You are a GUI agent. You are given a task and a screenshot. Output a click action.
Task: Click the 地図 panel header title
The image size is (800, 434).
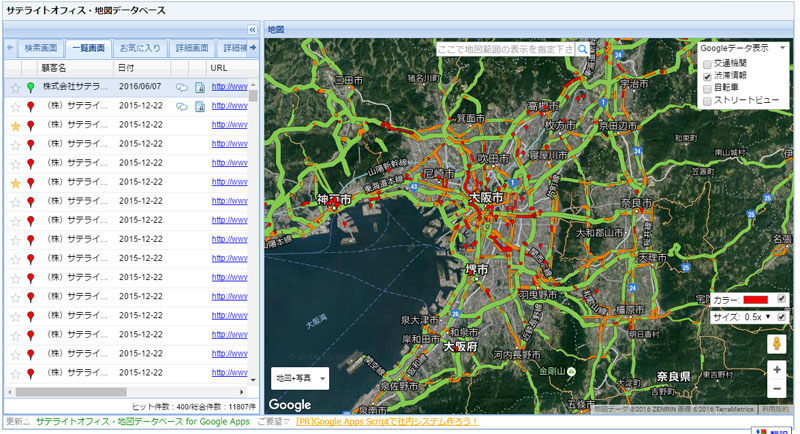pyautogui.click(x=276, y=30)
